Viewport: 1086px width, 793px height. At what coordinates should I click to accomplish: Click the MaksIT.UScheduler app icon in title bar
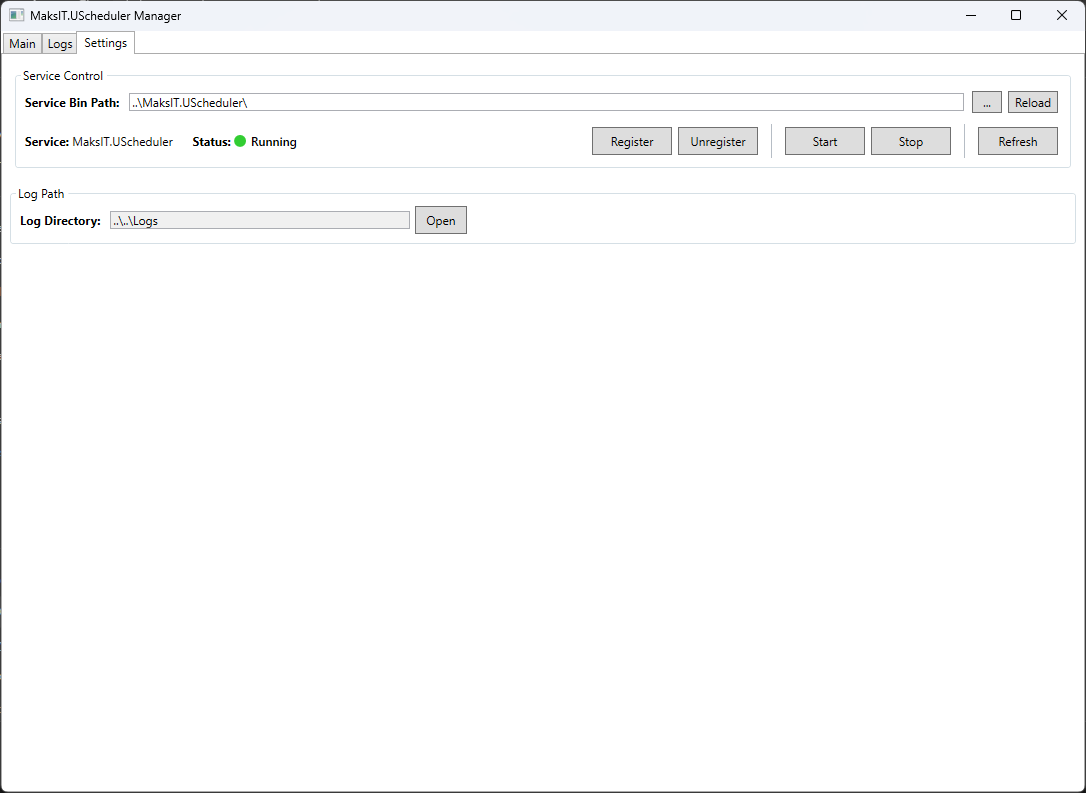pyautogui.click(x=16, y=15)
